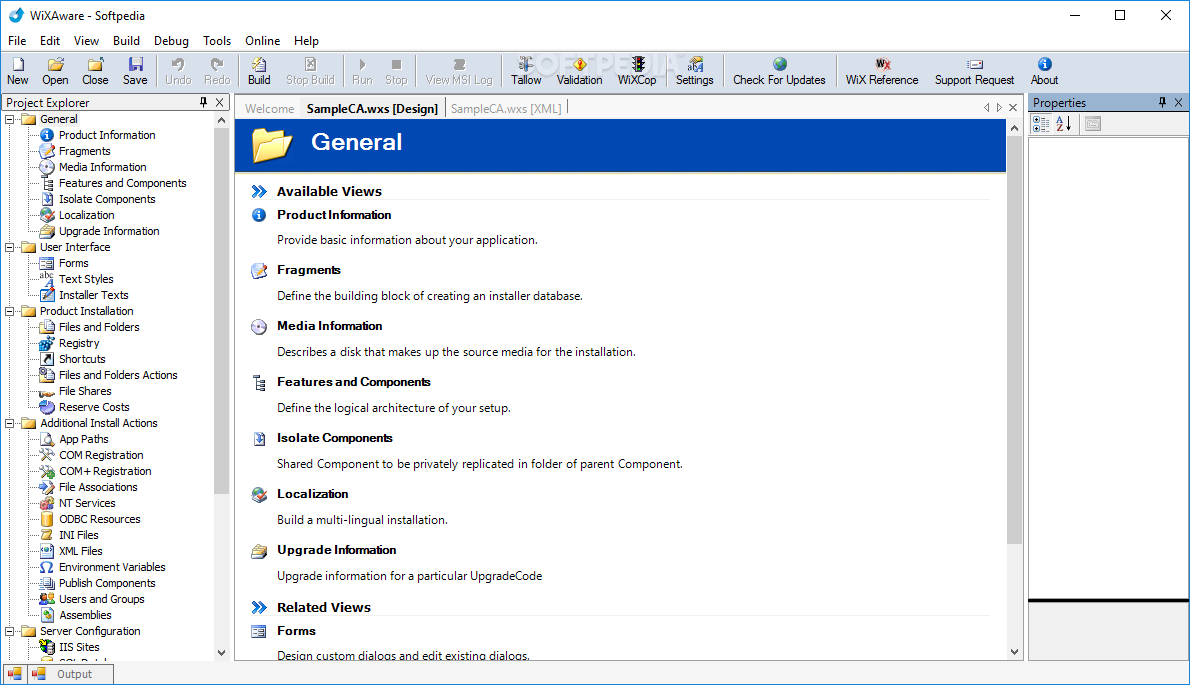Viewport: 1190px width, 685px height.
Task: Collapse the Server Configuration tree node
Action: pyautogui.click(x=10, y=631)
